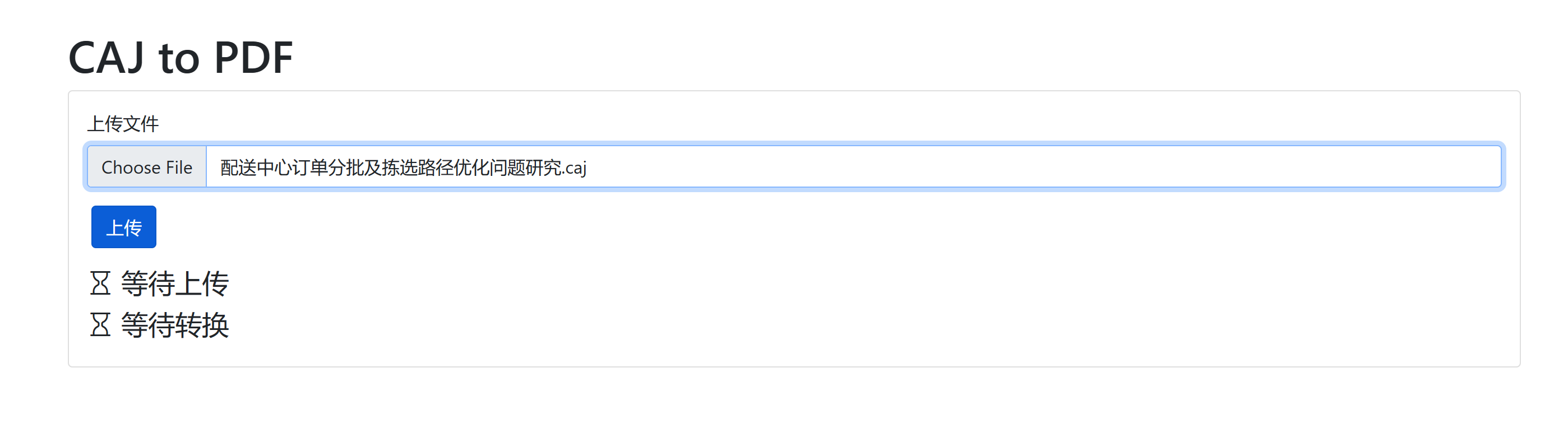1568x428 pixels.
Task: Click the .caj file extension in the filename
Action: tap(574, 168)
